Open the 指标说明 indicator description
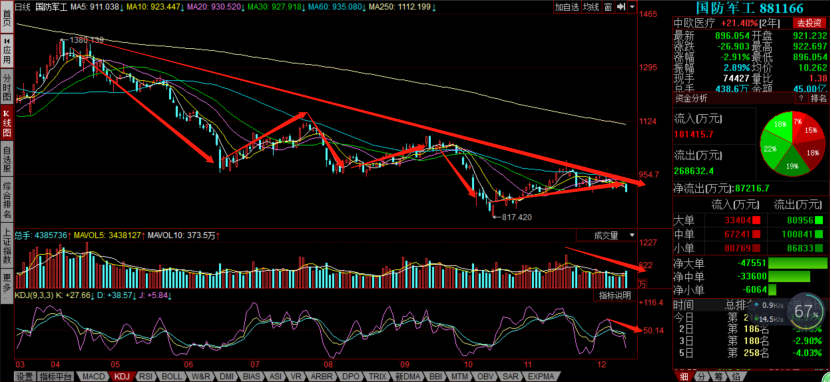831x382 pixels. (x=615, y=296)
